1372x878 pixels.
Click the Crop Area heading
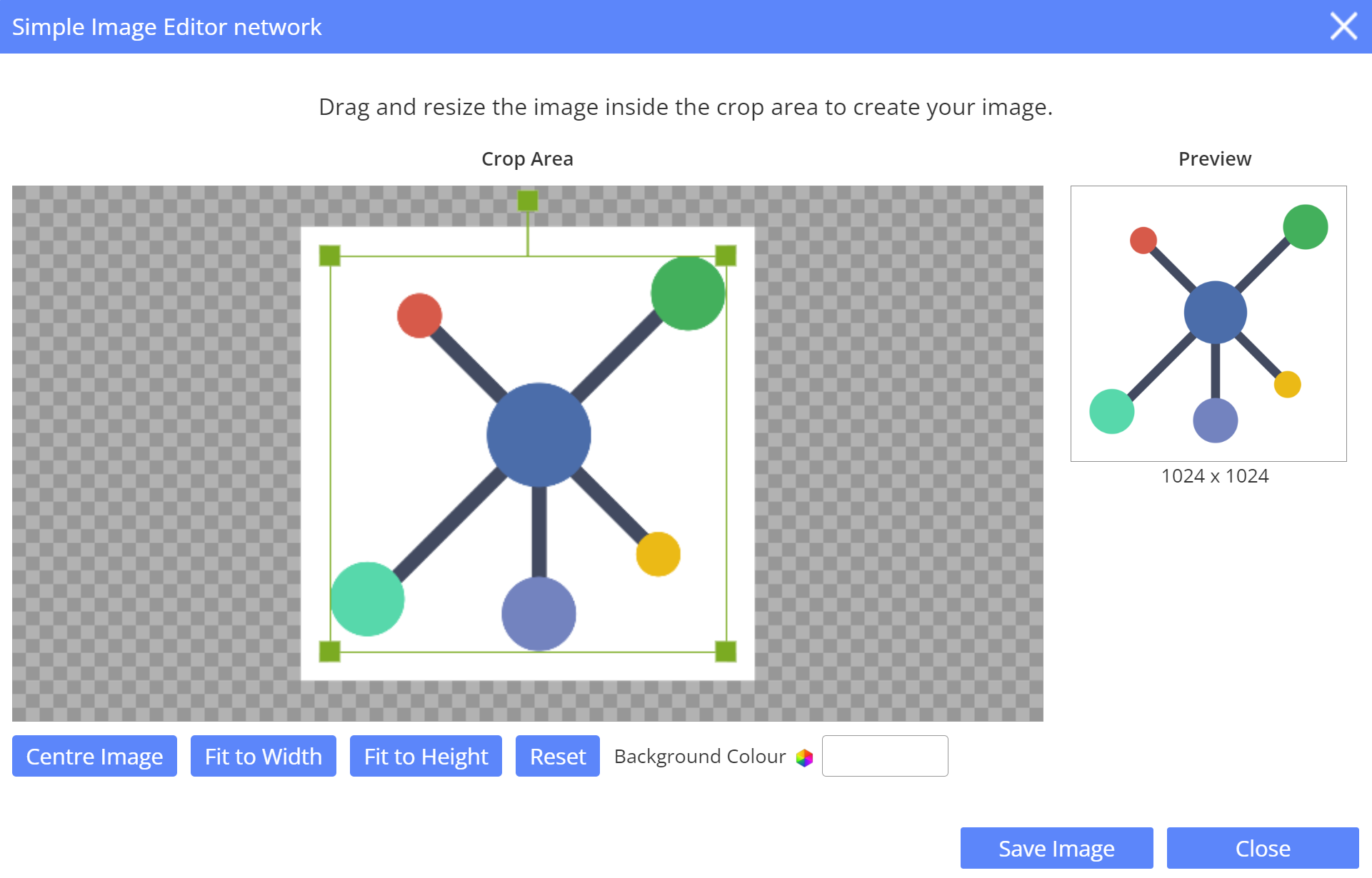pos(527,159)
